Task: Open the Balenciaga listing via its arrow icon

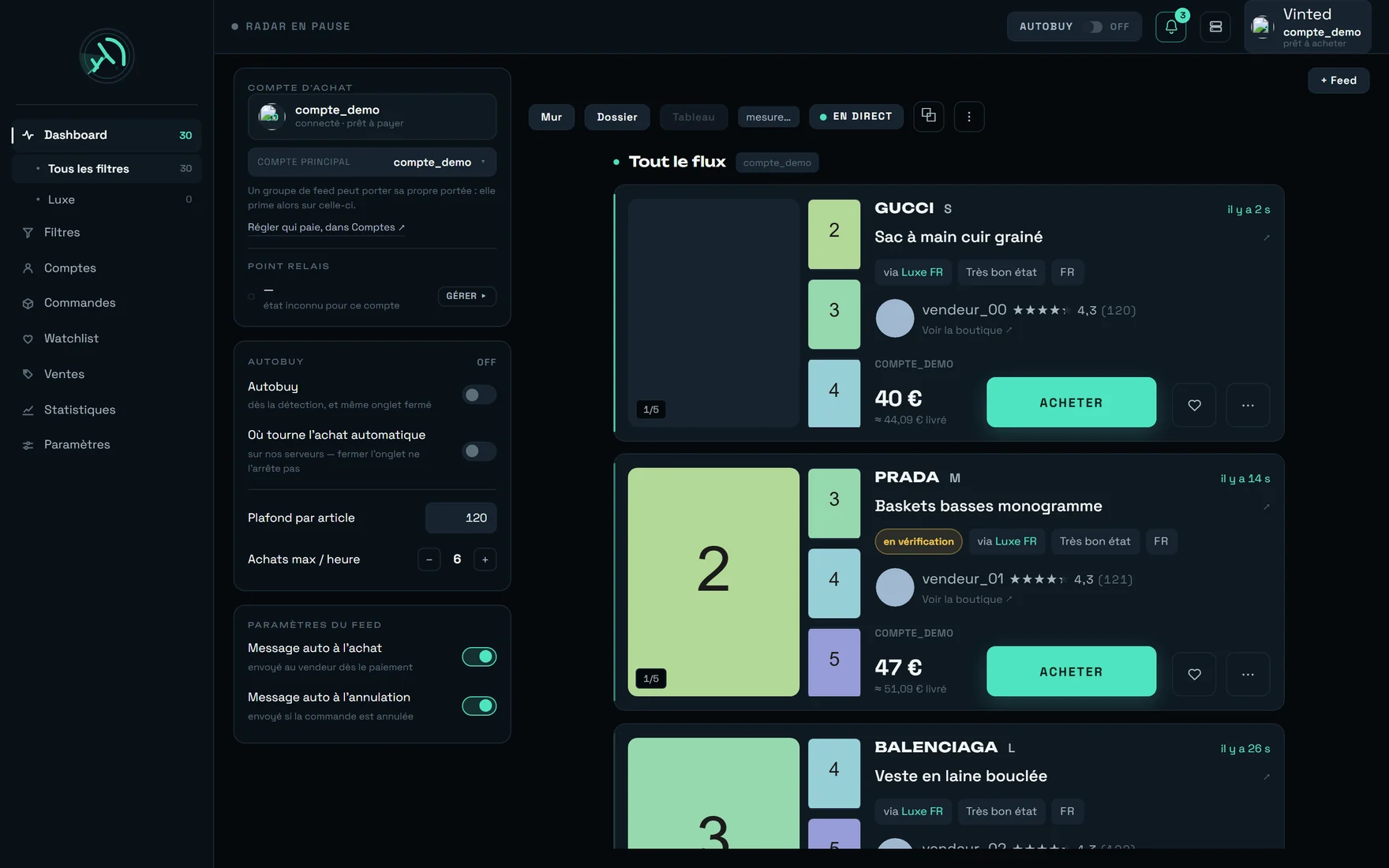Action: point(1267,776)
